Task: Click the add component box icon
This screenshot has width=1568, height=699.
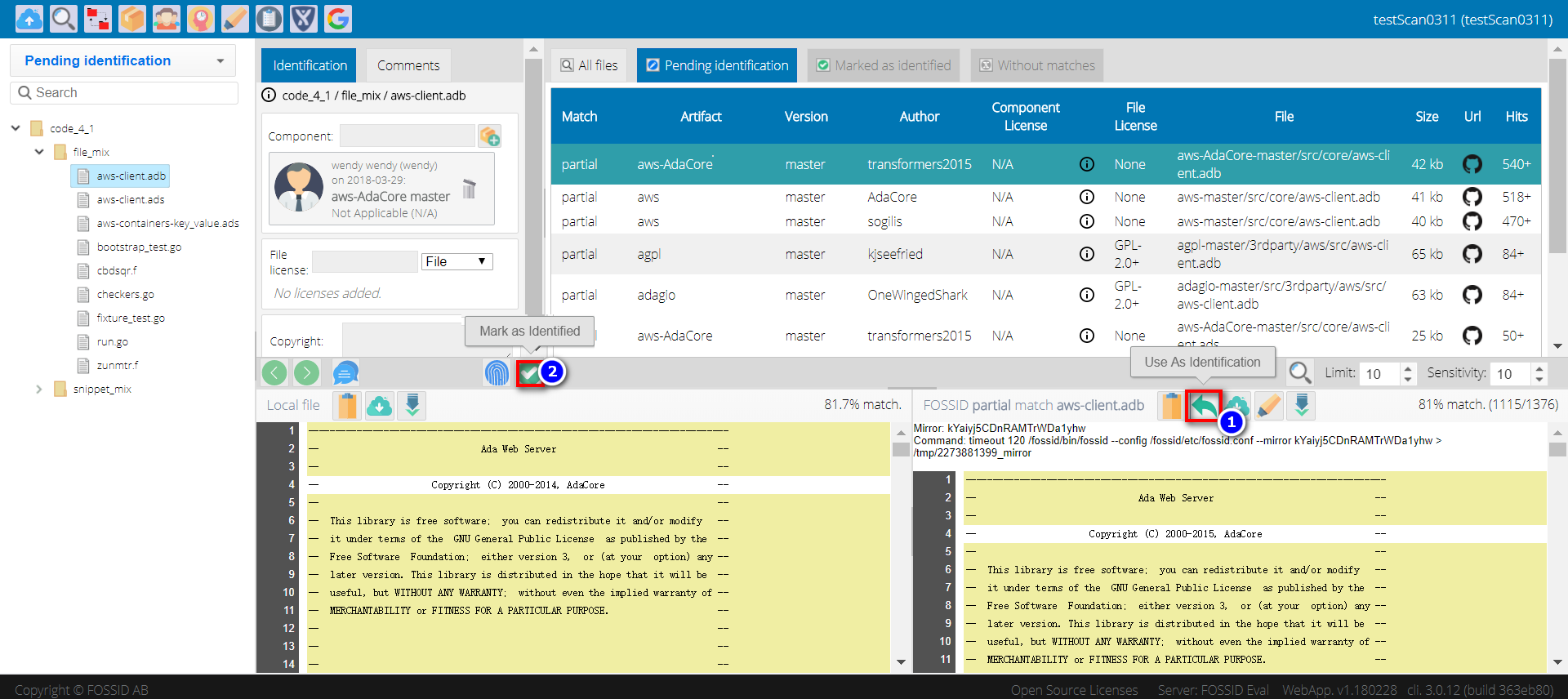Action: [x=490, y=136]
